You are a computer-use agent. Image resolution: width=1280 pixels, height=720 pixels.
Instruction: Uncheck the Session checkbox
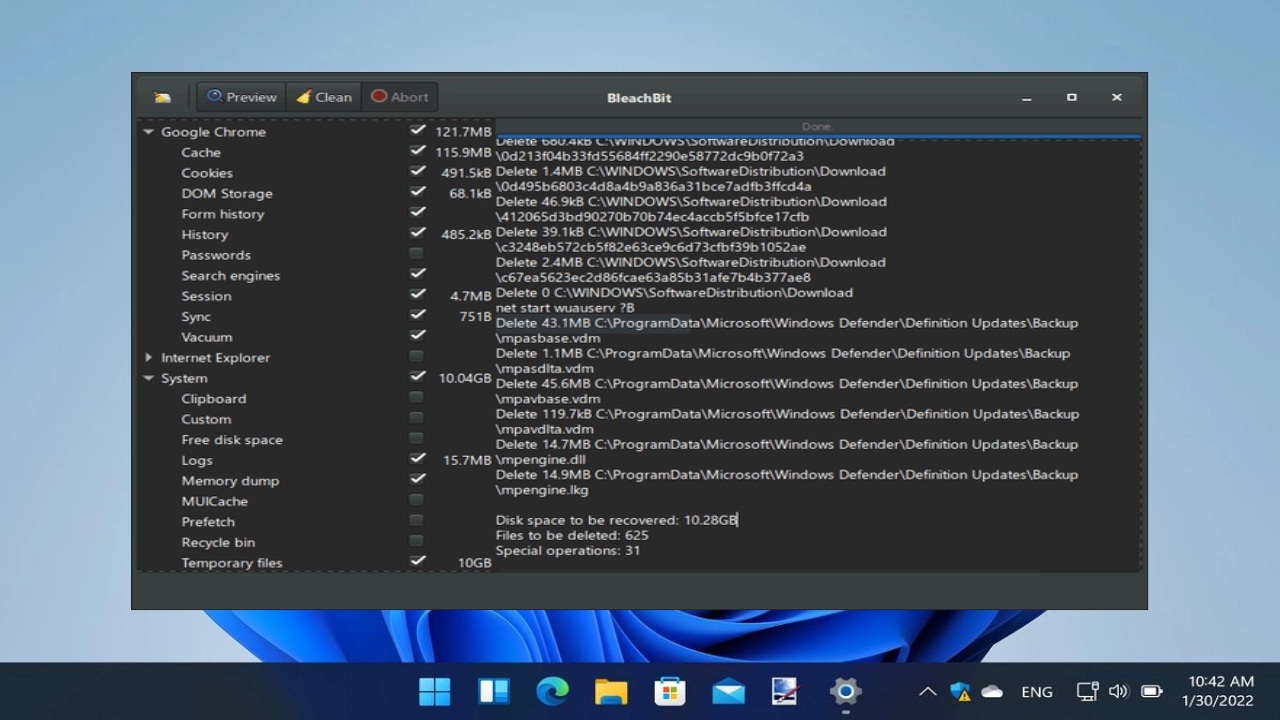click(x=417, y=295)
